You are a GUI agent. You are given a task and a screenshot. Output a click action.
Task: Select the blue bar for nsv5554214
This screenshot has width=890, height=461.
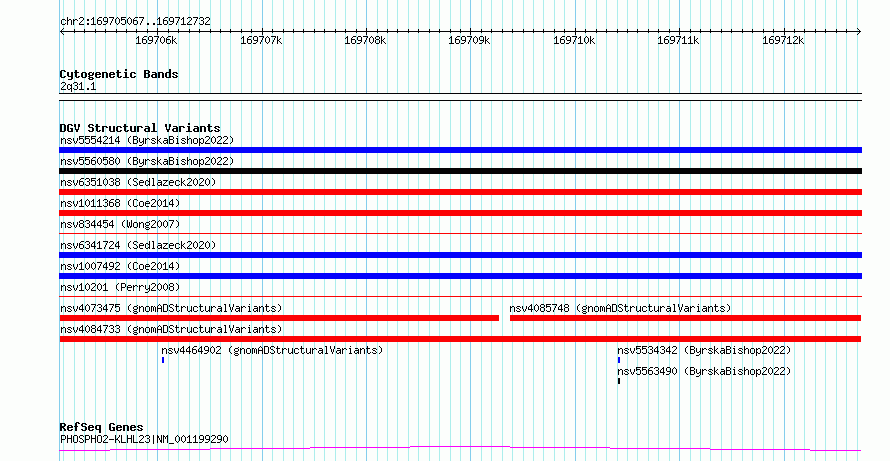pos(460,150)
